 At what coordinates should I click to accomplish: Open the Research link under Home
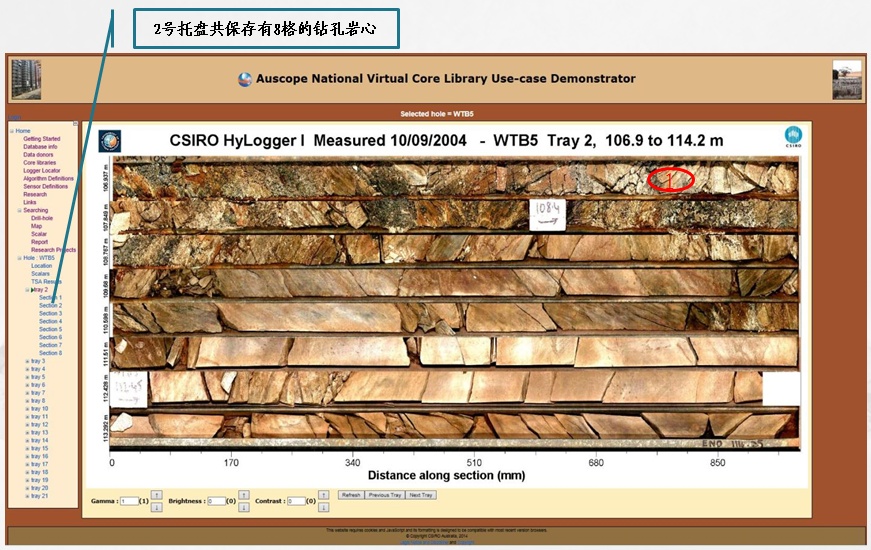click(35, 194)
